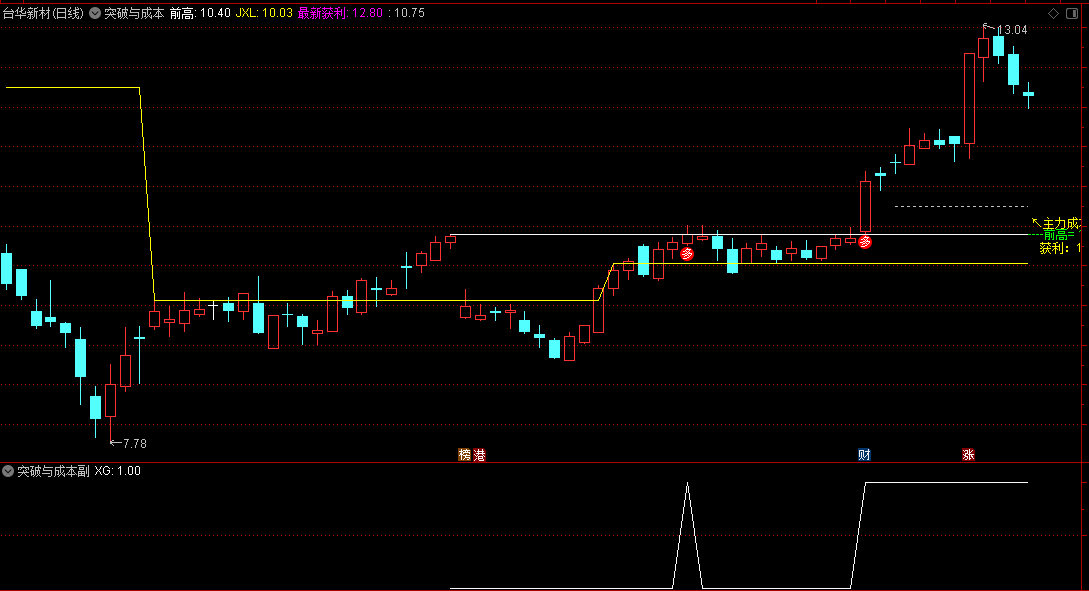Viewport: 1089px width, 591px height.
Task: Click the 主力成 label at right edge
Action: 1061,223
